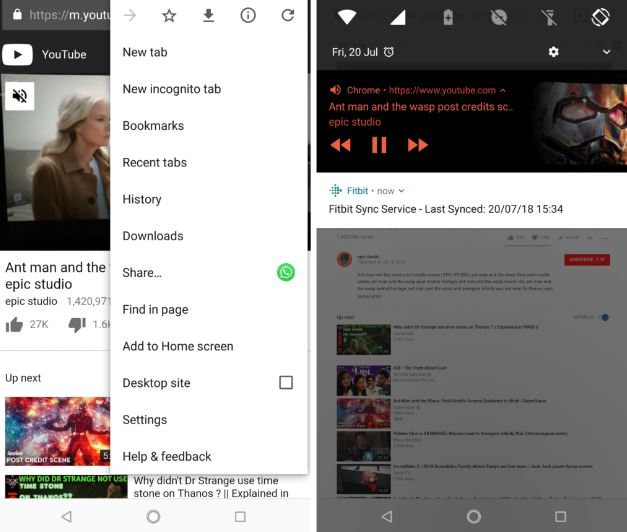Tap the padlock icon in address bar
Image resolution: width=627 pixels, height=532 pixels.
17,15
